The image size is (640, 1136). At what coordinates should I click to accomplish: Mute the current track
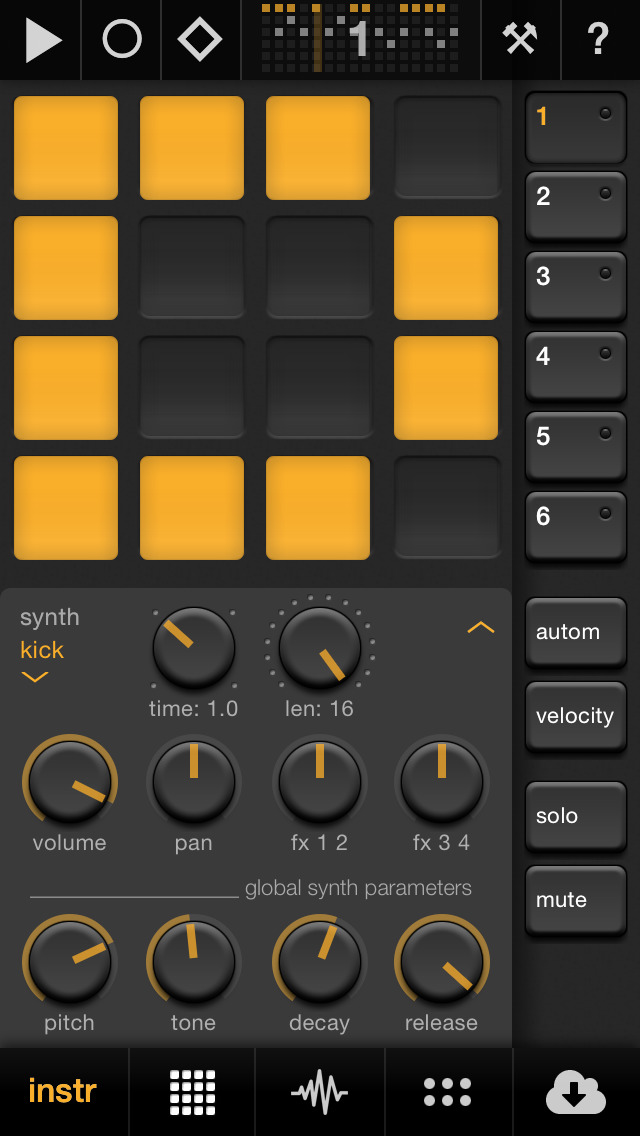tap(575, 901)
